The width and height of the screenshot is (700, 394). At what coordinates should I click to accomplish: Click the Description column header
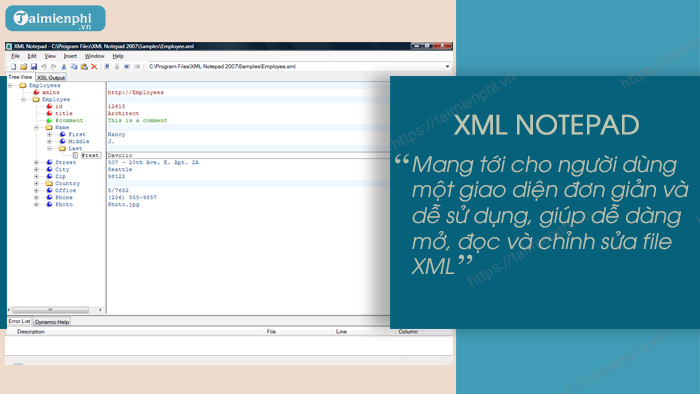(x=31, y=332)
